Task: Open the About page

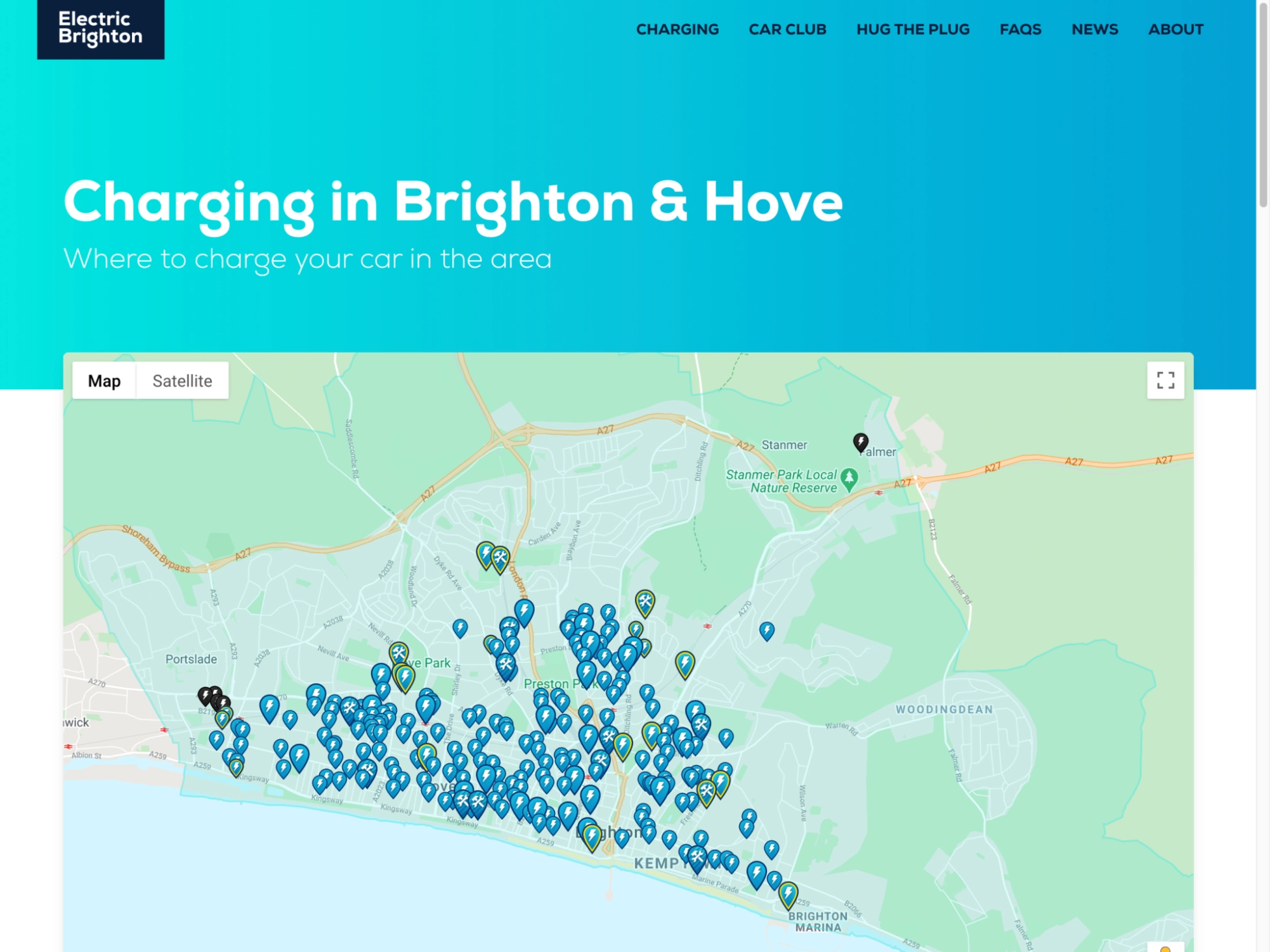Action: point(1176,29)
